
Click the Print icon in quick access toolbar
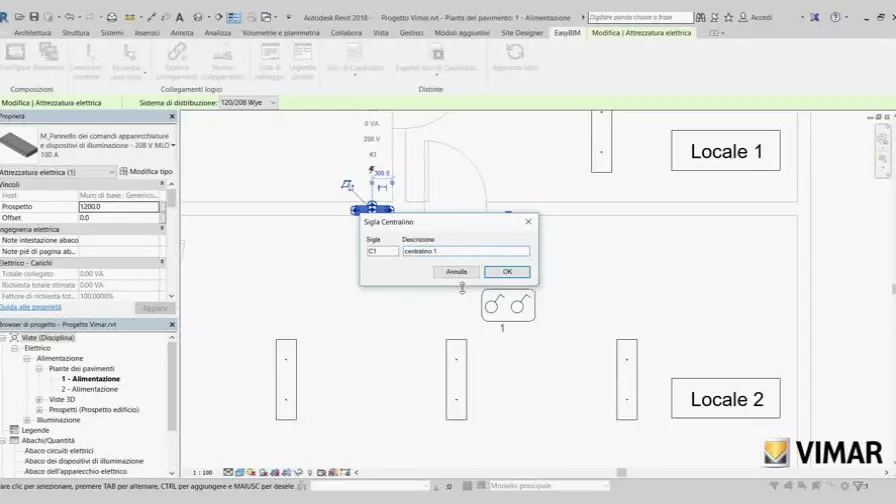click(112, 17)
